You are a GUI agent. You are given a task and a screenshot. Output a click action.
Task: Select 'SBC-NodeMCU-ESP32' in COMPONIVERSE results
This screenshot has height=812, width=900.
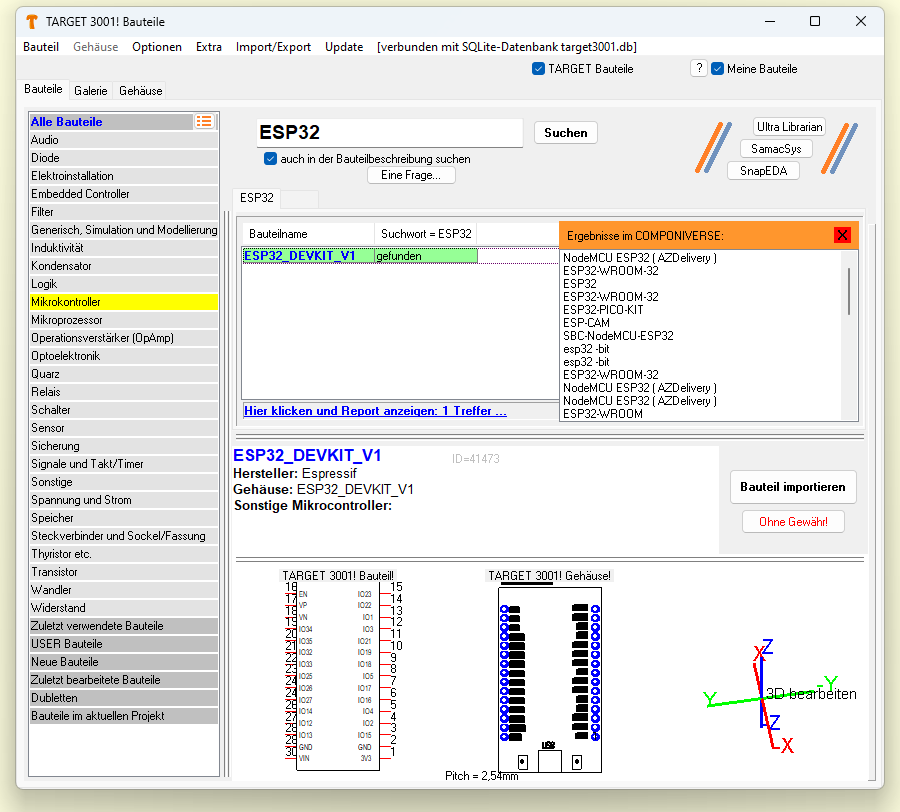(618, 336)
